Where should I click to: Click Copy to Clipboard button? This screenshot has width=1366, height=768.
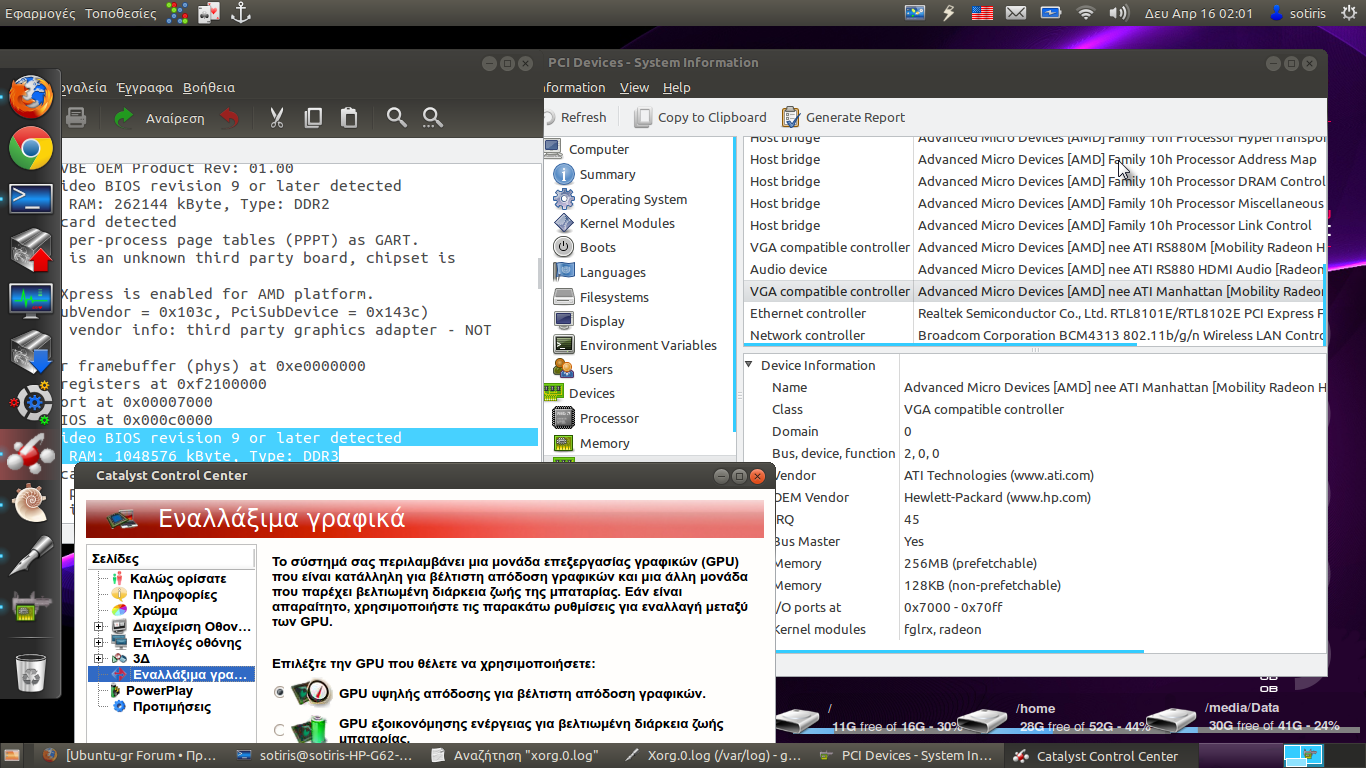[700, 117]
